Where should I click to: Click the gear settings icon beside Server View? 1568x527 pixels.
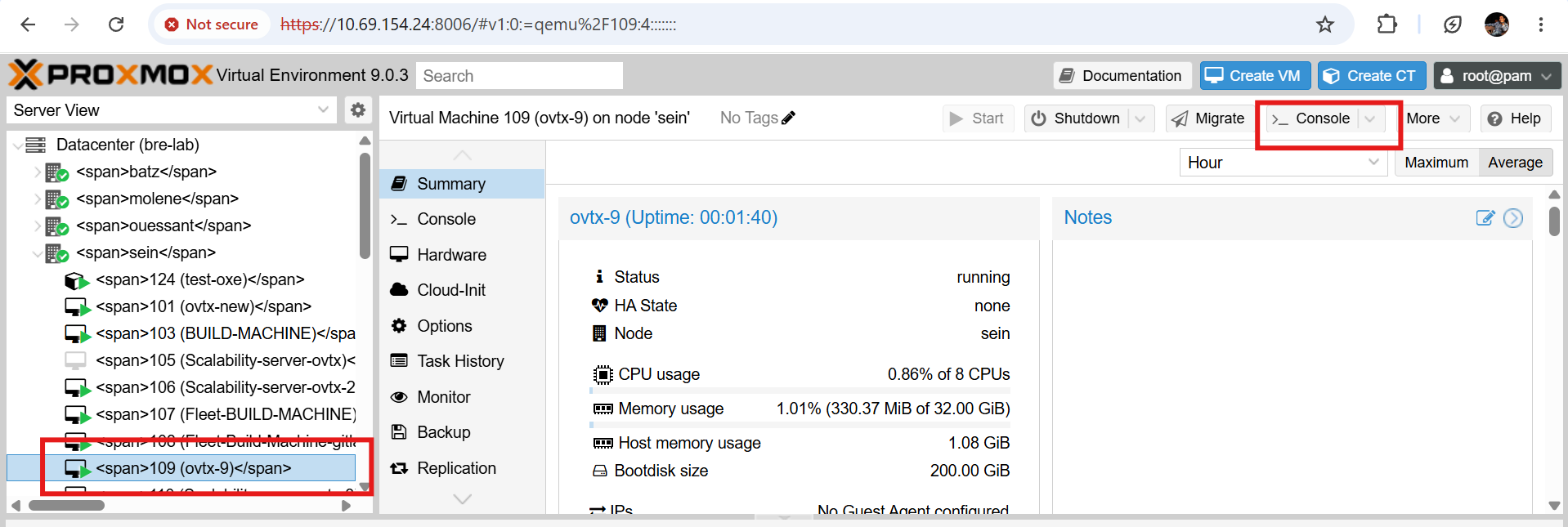[358, 109]
